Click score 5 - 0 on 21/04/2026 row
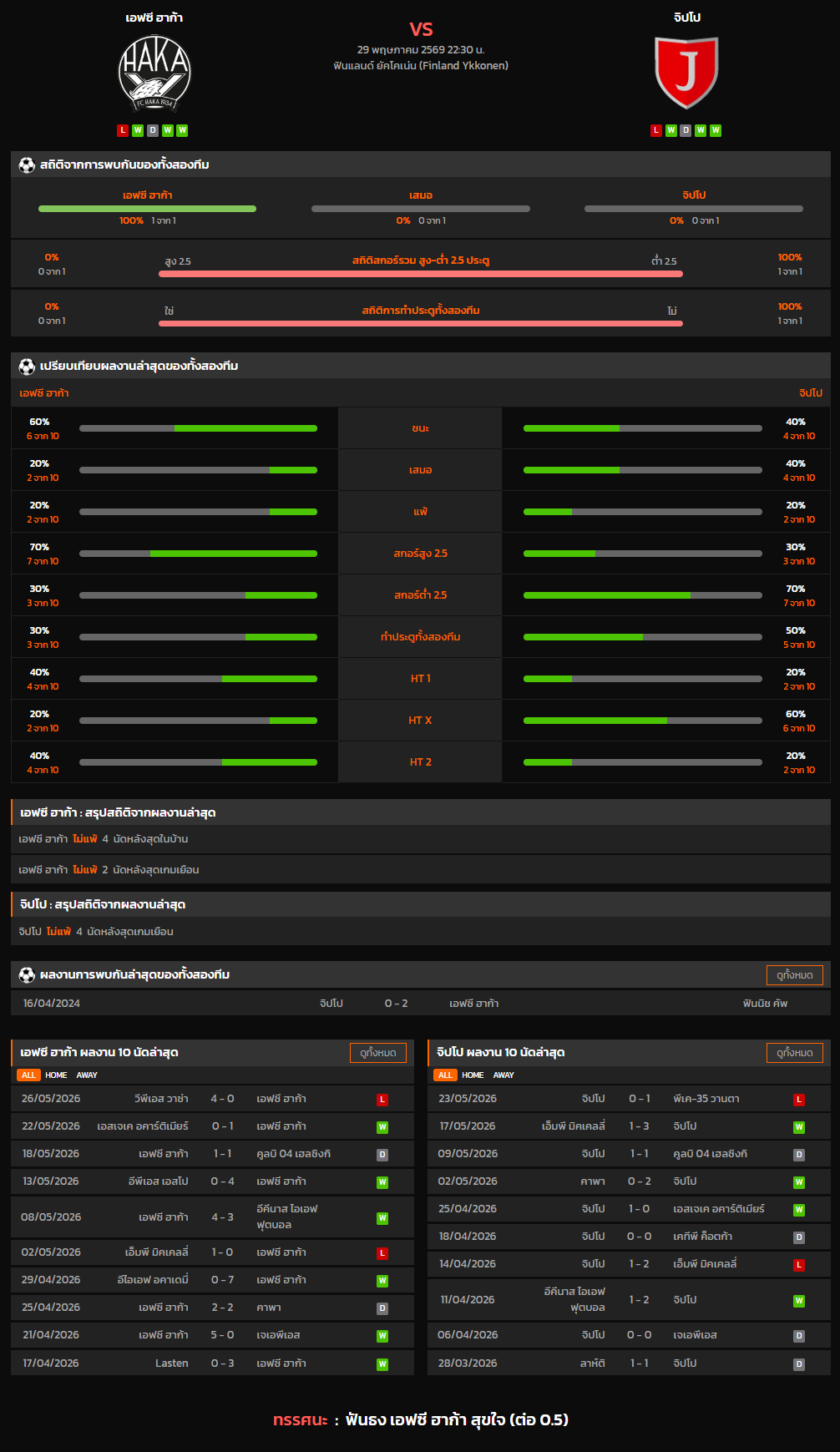Viewport: 840px width, 1452px height. [x=222, y=1335]
